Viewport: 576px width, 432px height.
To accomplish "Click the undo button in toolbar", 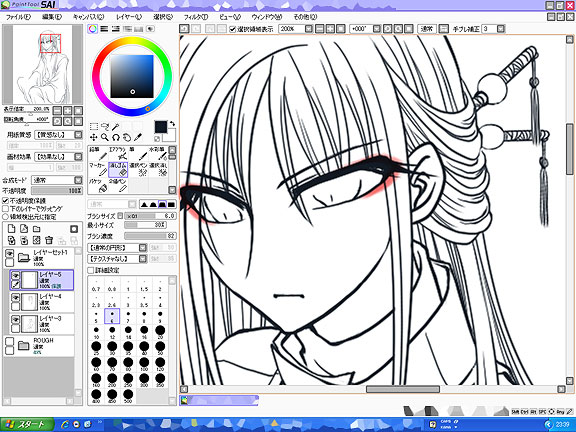I will (184, 28).
